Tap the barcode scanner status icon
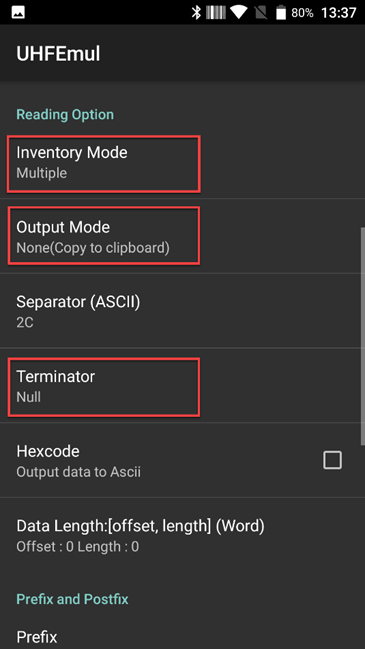The width and height of the screenshot is (365, 649). pos(216,12)
